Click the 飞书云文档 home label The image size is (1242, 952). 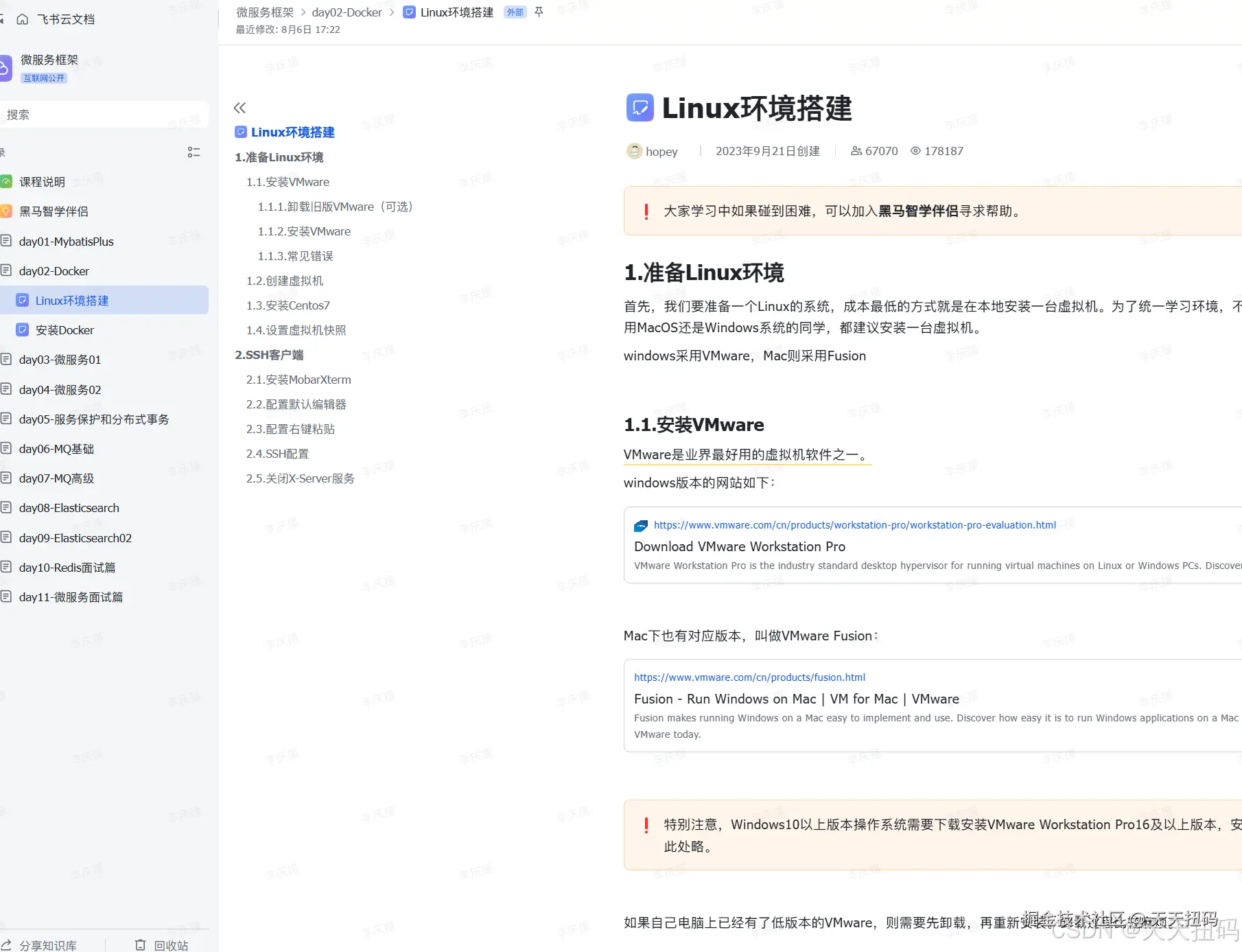tap(66, 19)
